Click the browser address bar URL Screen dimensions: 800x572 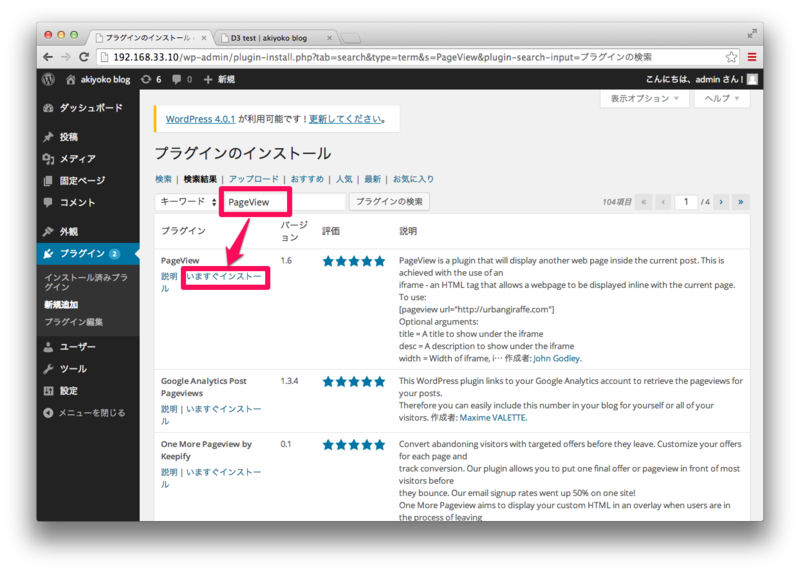coord(383,57)
